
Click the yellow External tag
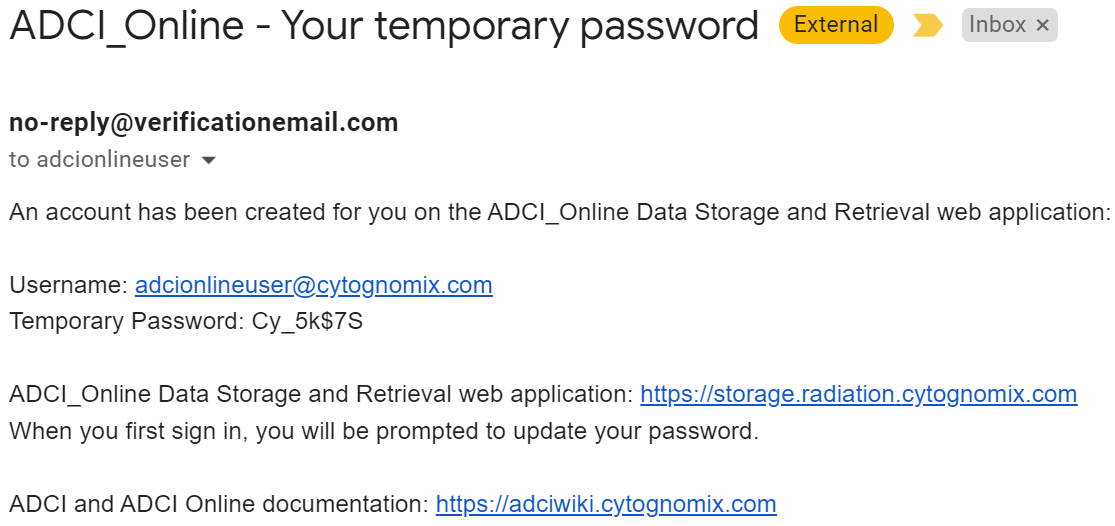click(x=836, y=25)
